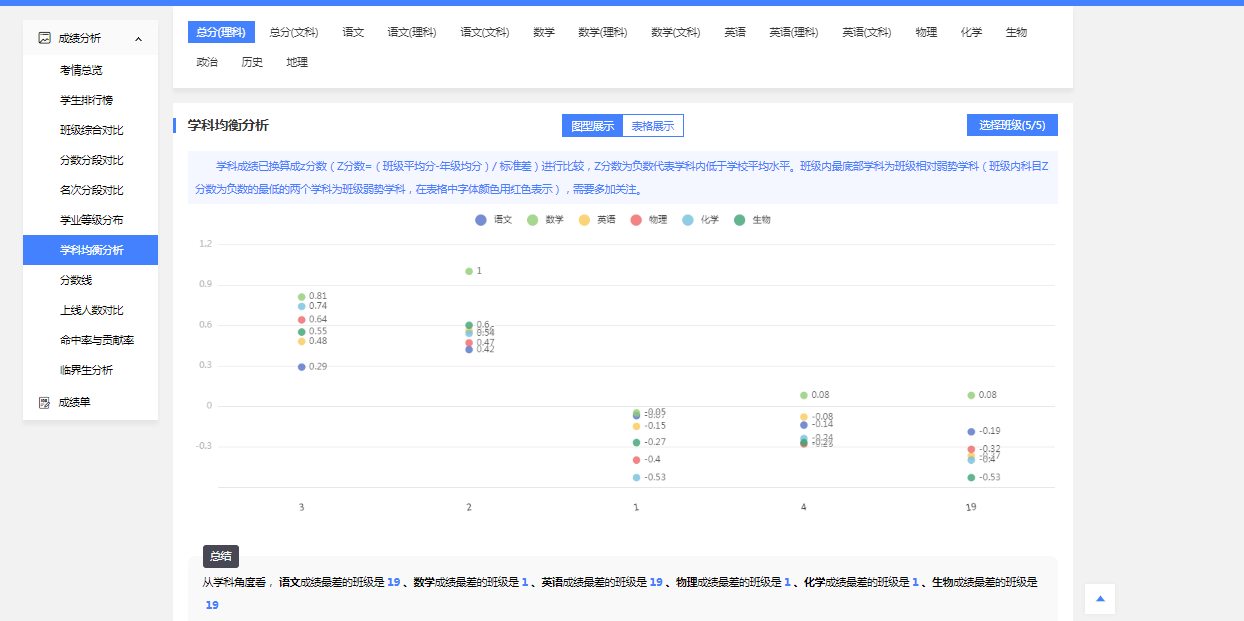Screen dimensions: 1244x621
Task: Open 学生排行榜 in the sidebar
Action: tap(86, 100)
